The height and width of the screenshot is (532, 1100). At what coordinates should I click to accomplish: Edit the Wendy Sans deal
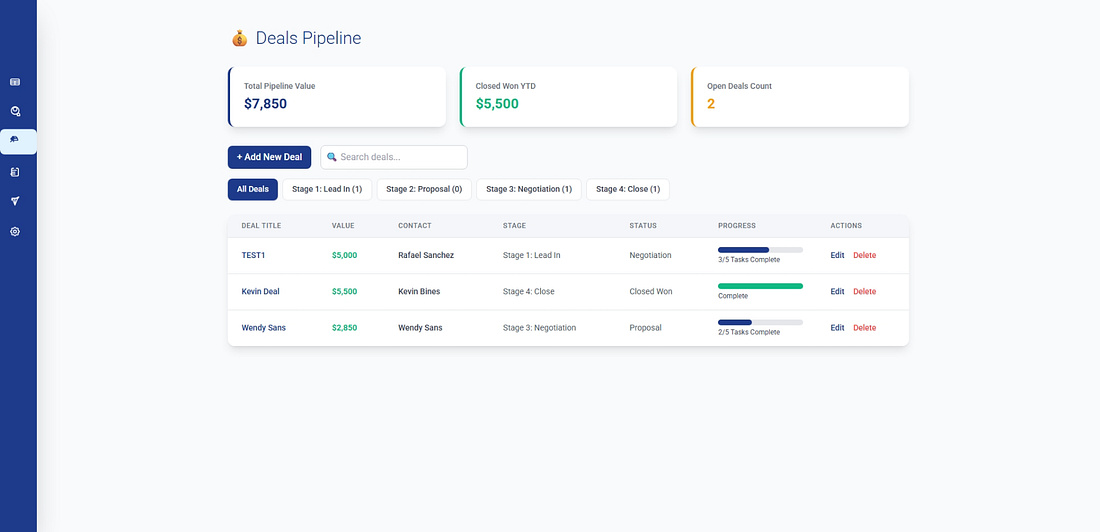(x=837, y=328)
